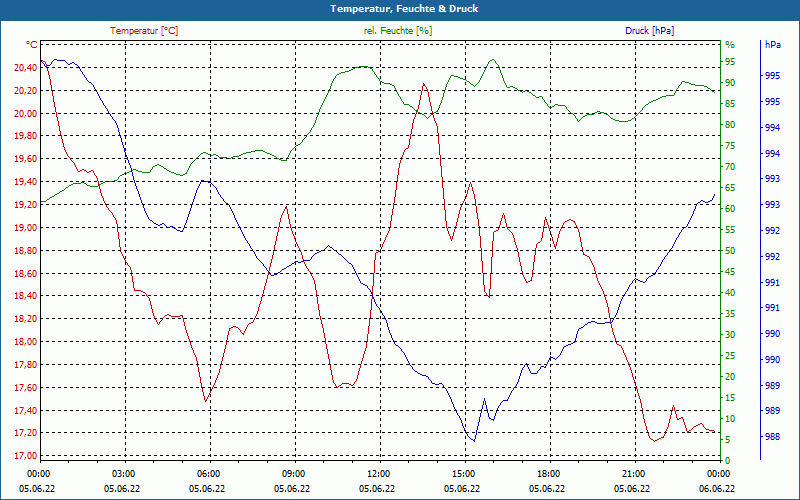Click the green '80' humidity tick label

tap(730, 124)
